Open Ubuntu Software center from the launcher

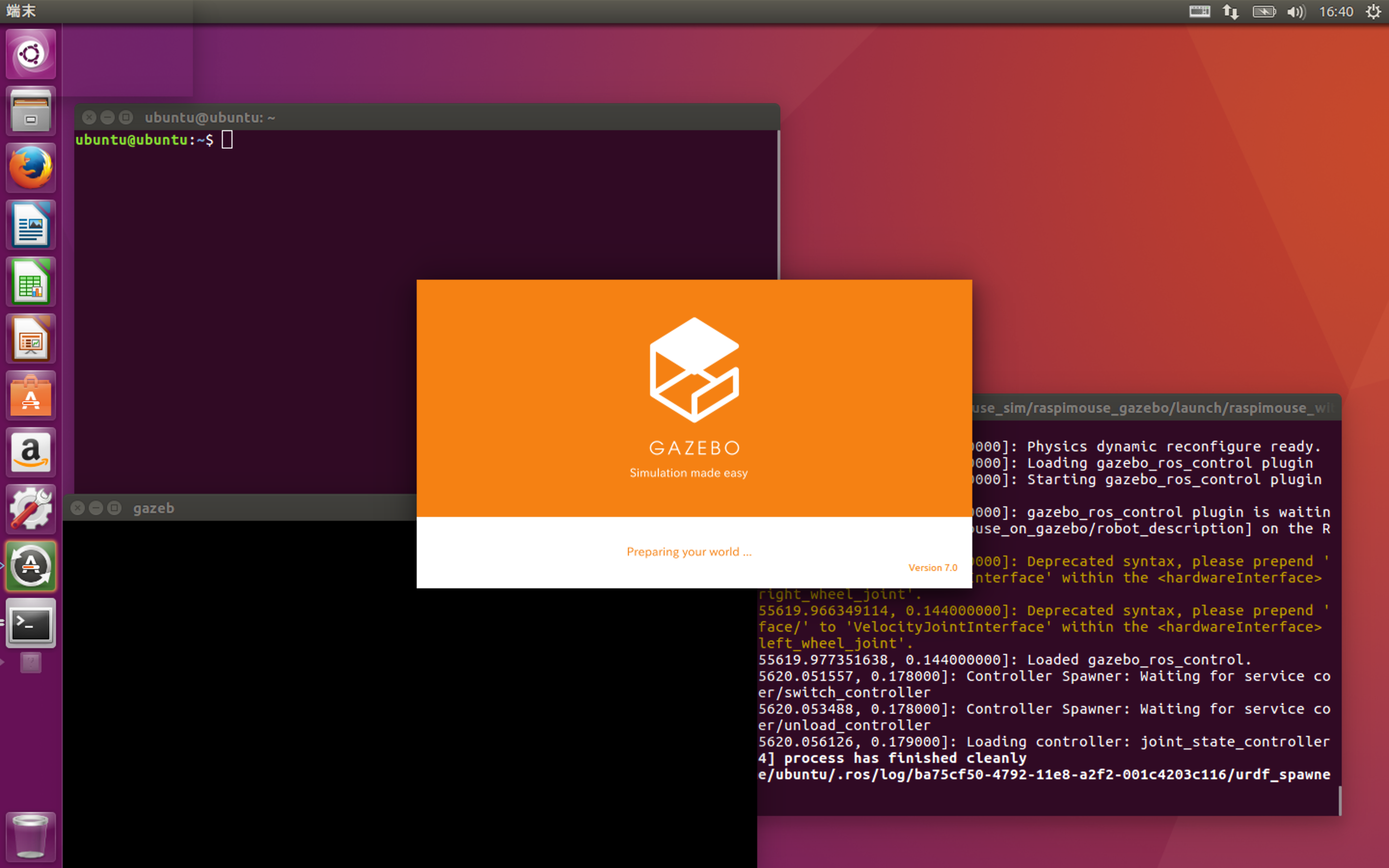(x=30, y=395)
